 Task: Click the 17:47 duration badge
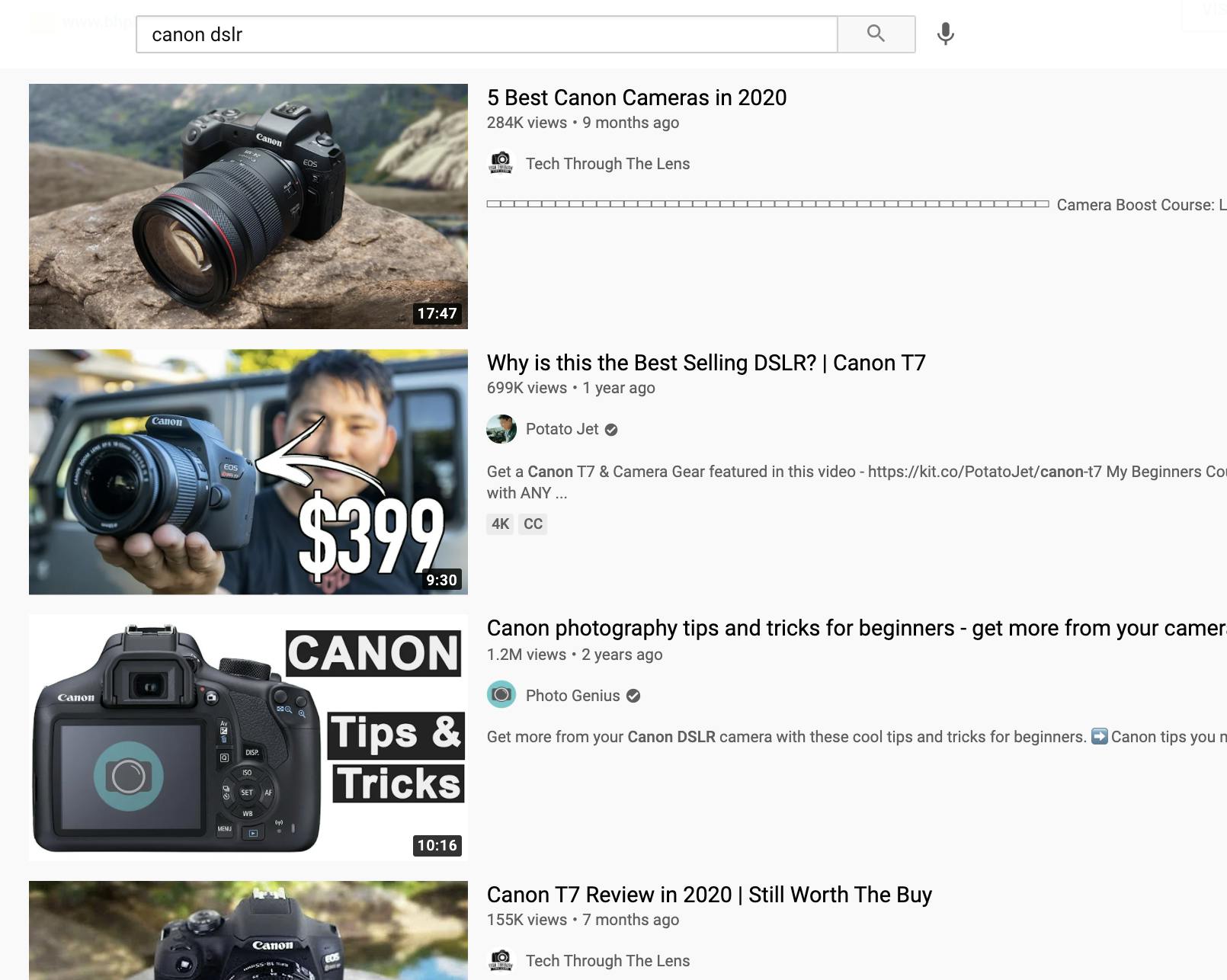coord(437,313)
